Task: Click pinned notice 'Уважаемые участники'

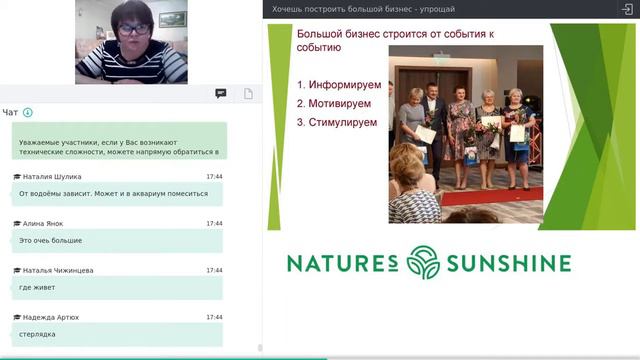Action: 119,141
